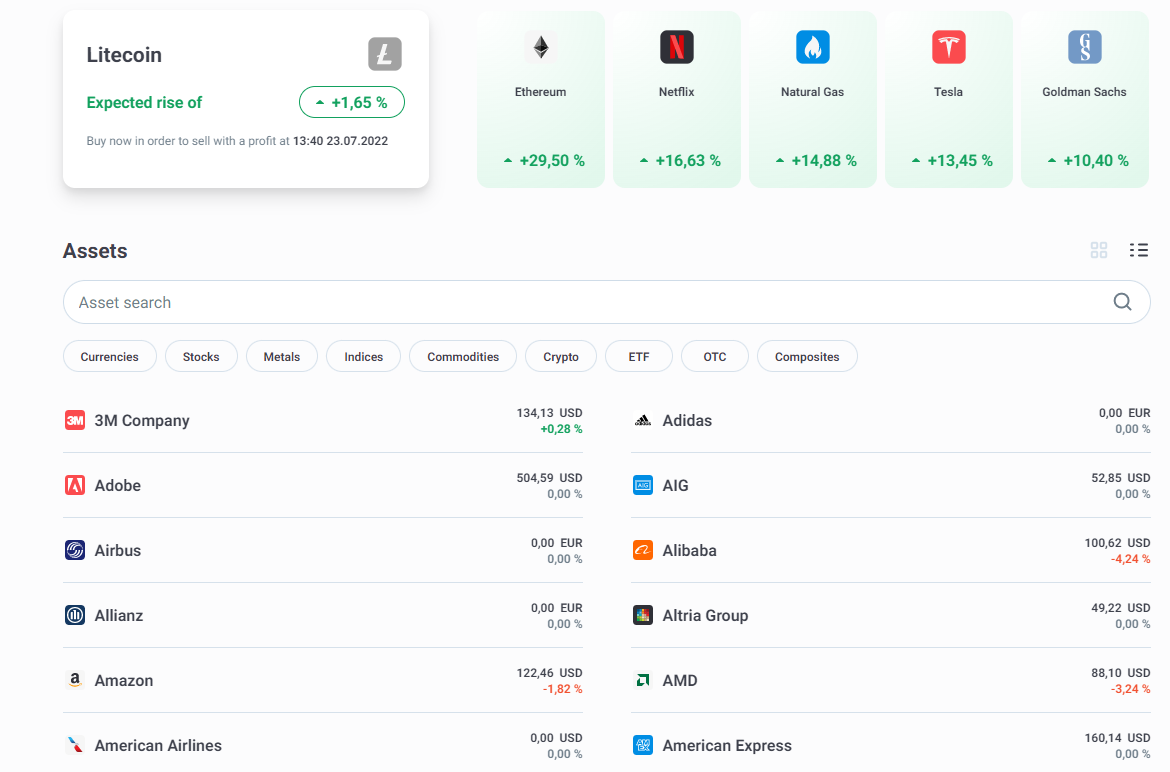Click the Airbus logo icon
This screenshot has height=772, width=1170.
[75, 550]
